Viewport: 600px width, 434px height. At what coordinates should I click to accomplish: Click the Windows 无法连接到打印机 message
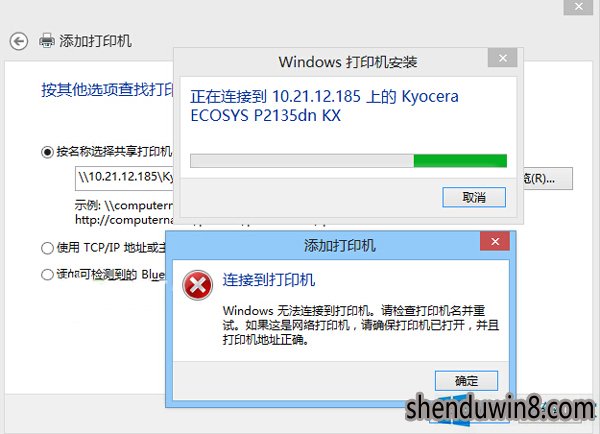[x=361, y=325]
